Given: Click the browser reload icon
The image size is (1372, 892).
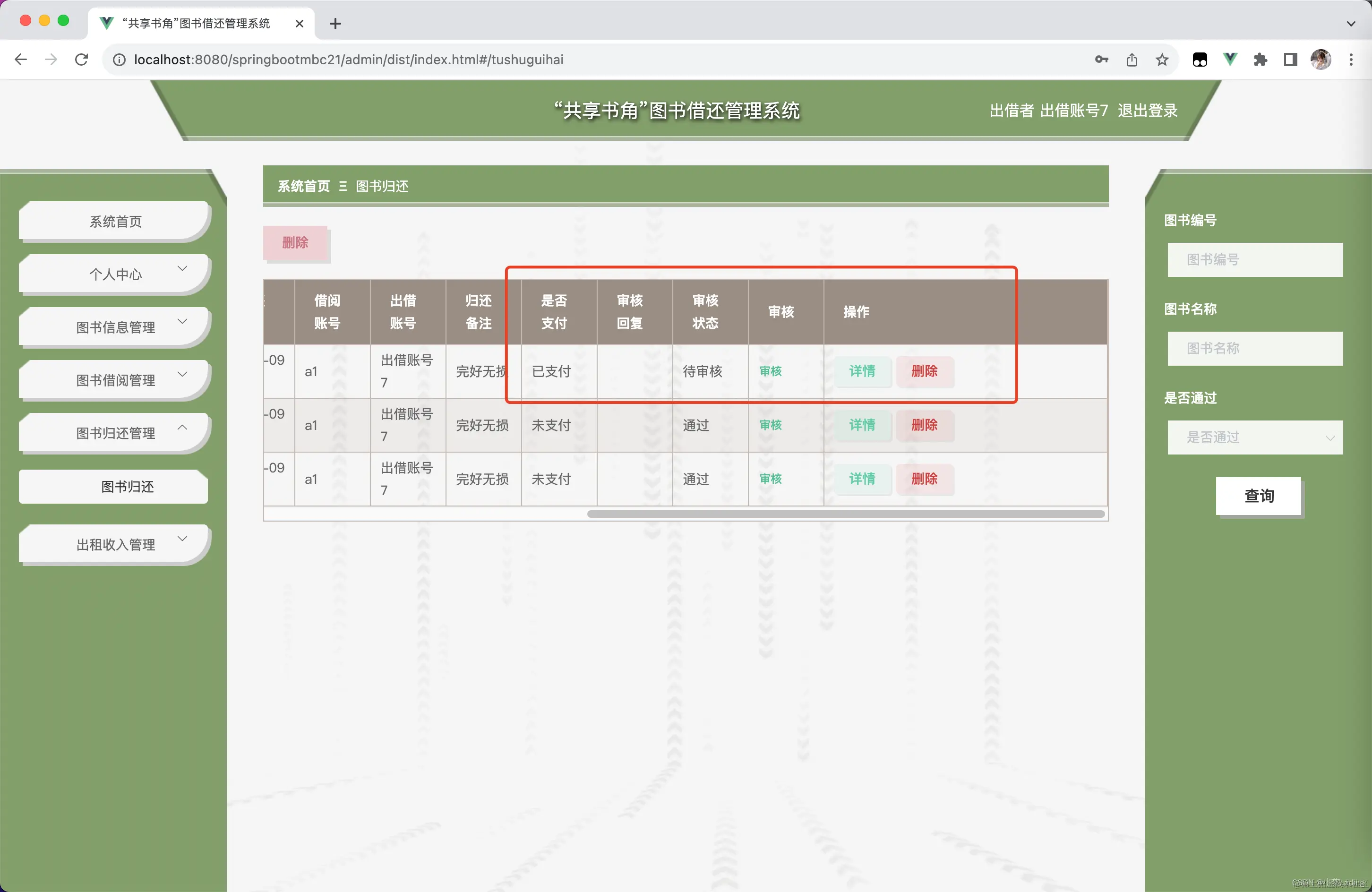Looking at the screenshot, I should 81,60.
